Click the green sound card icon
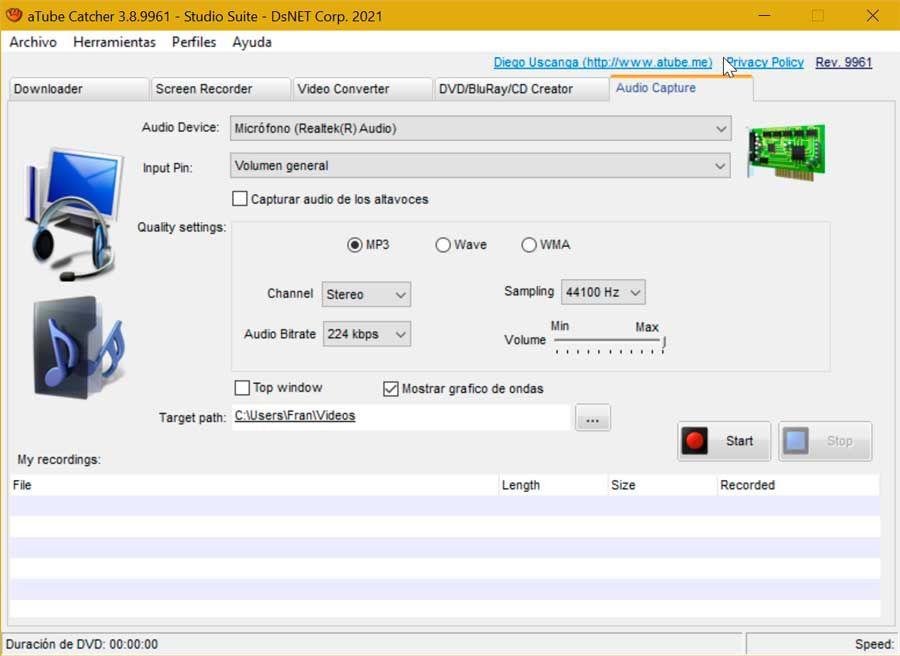Viewport: 900px width, 656px height. click(x=786, y=151)
